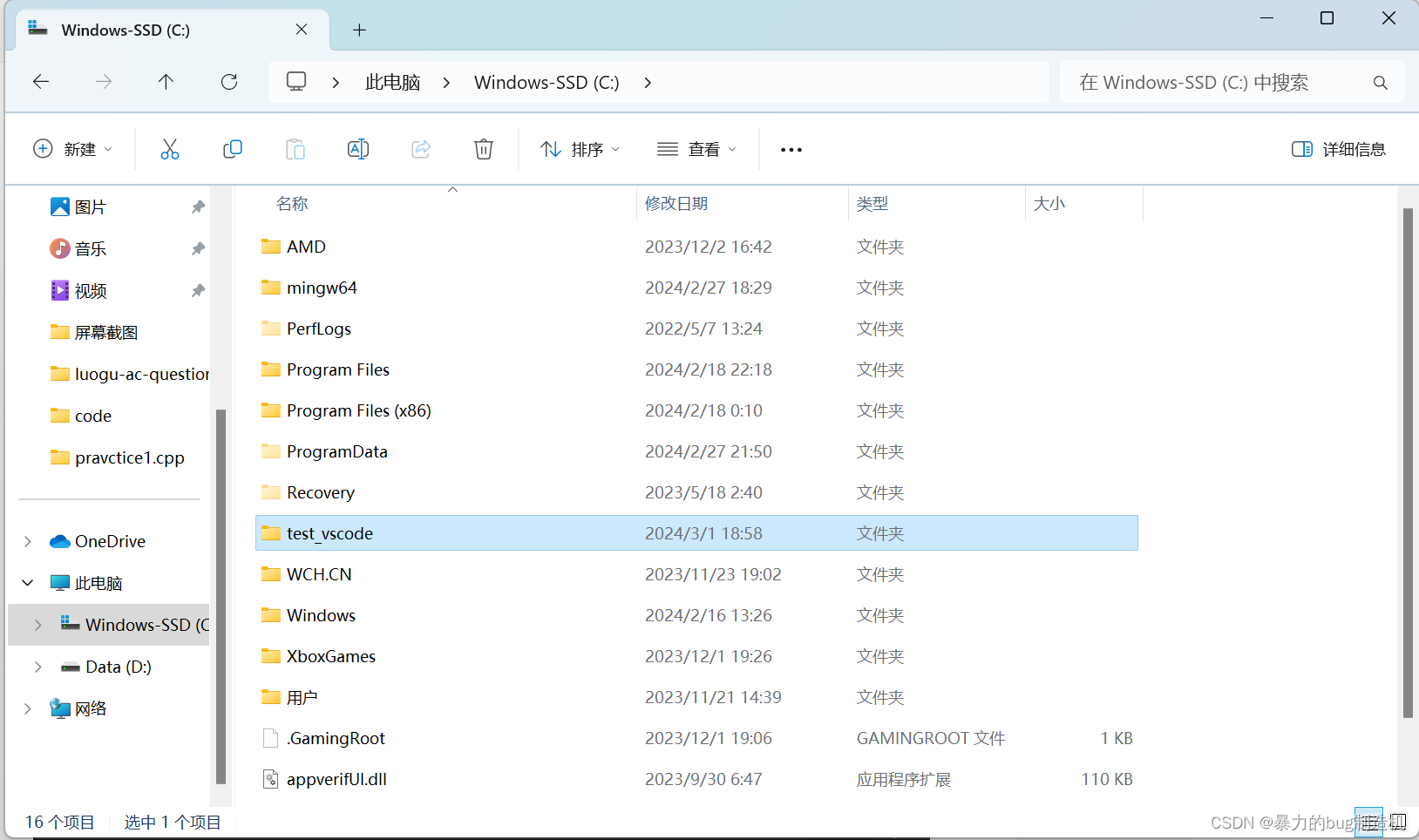Click the Rename icon in toolbar
Screen dimensions: 1419x840
tap(358, 149)
